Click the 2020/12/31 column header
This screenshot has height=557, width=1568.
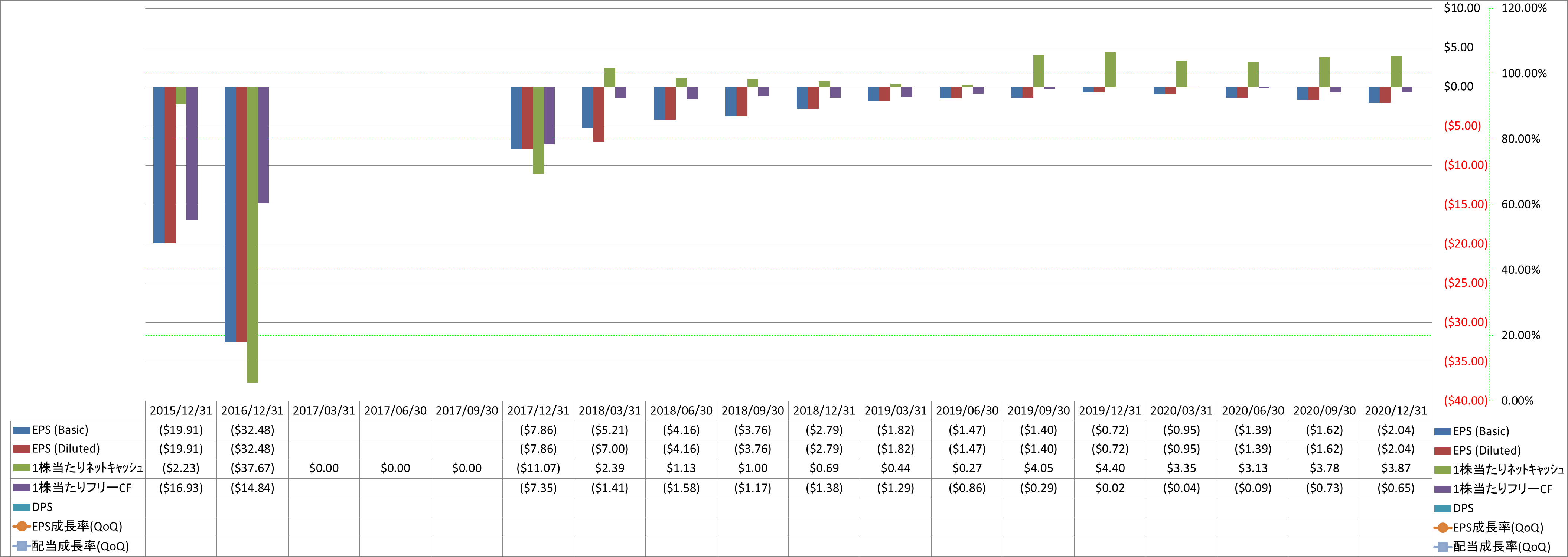(1396, 411)
